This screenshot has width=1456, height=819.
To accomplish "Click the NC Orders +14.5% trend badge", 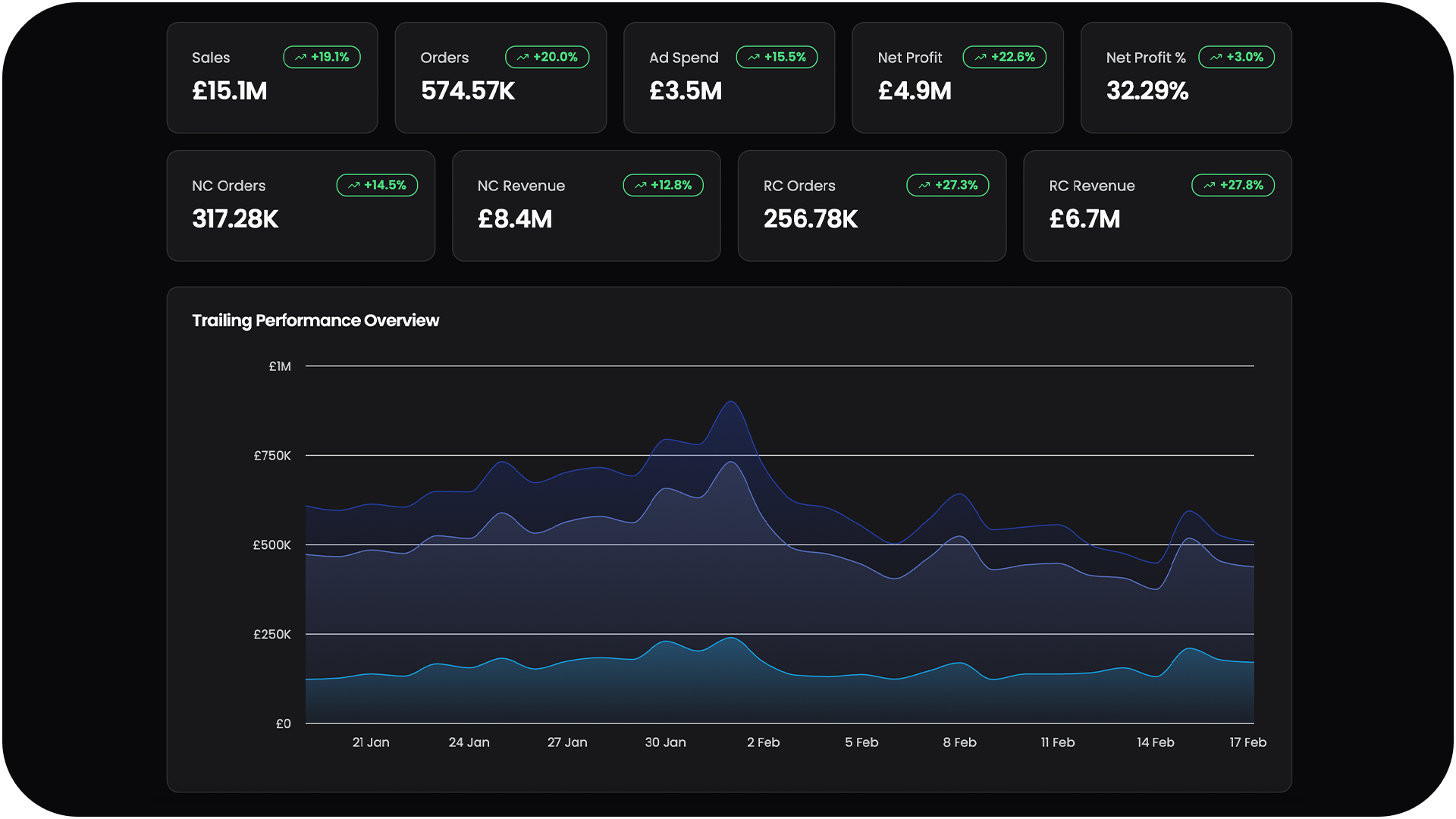I will (x=377, y=185).
